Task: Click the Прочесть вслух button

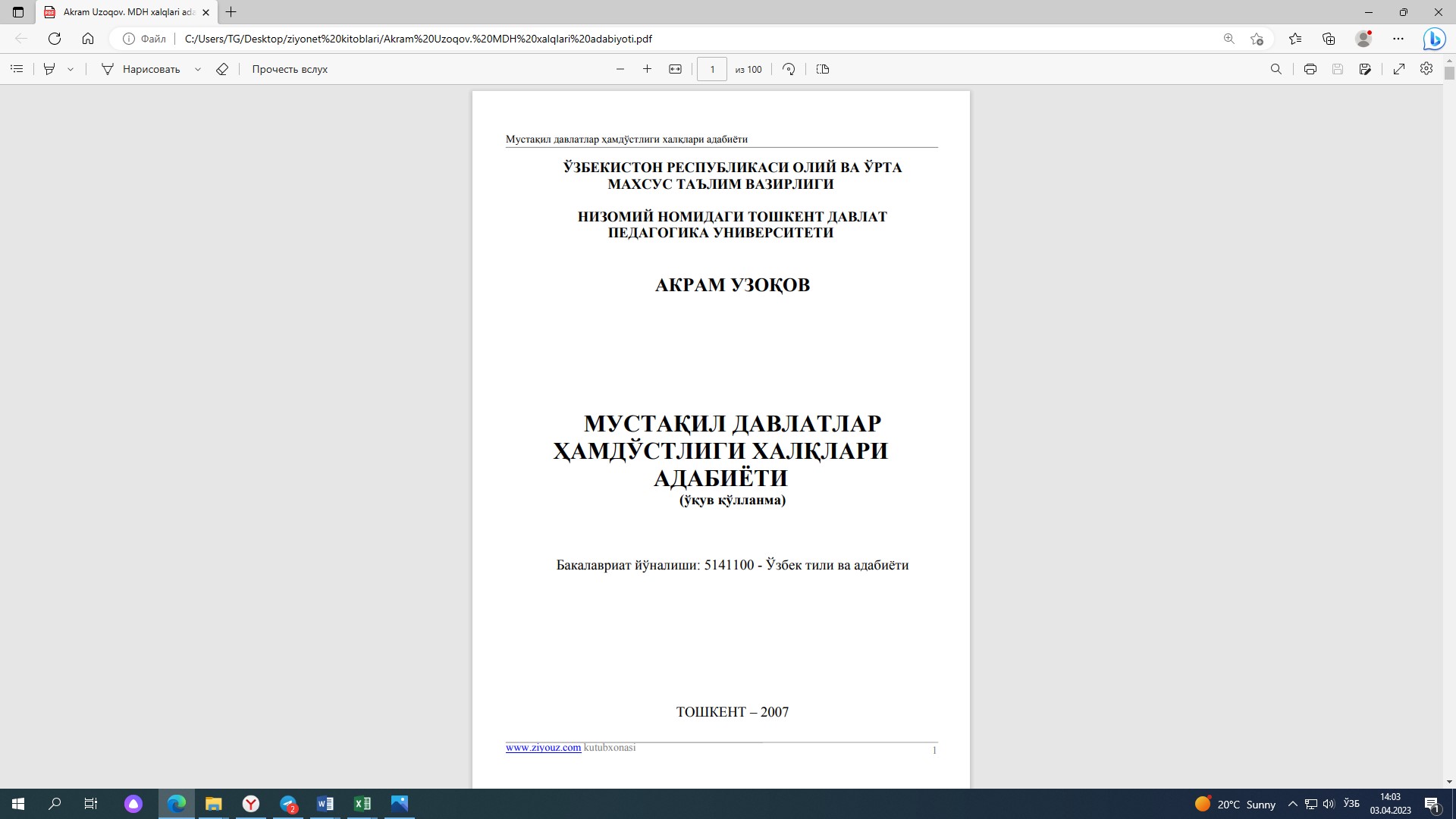Action: click(x=290, y=69)
